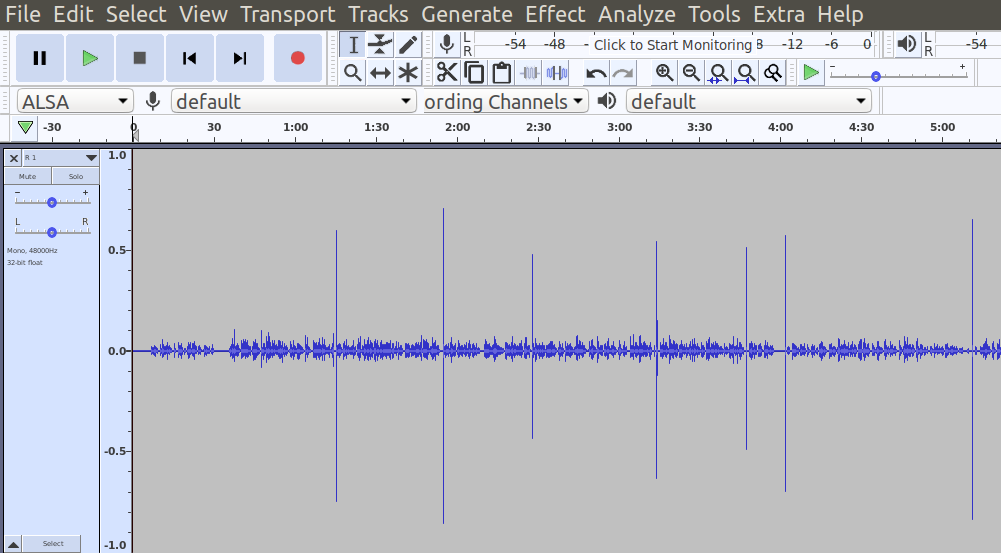Open the File menu
The width and height of the screenshot is (1001, 553).
[23, 14]
